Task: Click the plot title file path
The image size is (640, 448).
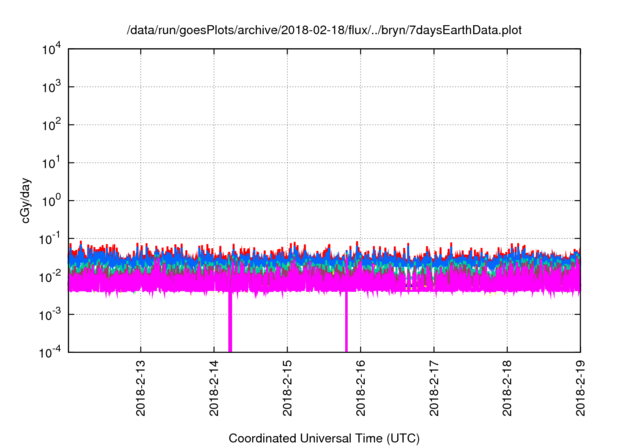Action: point(324,30)
